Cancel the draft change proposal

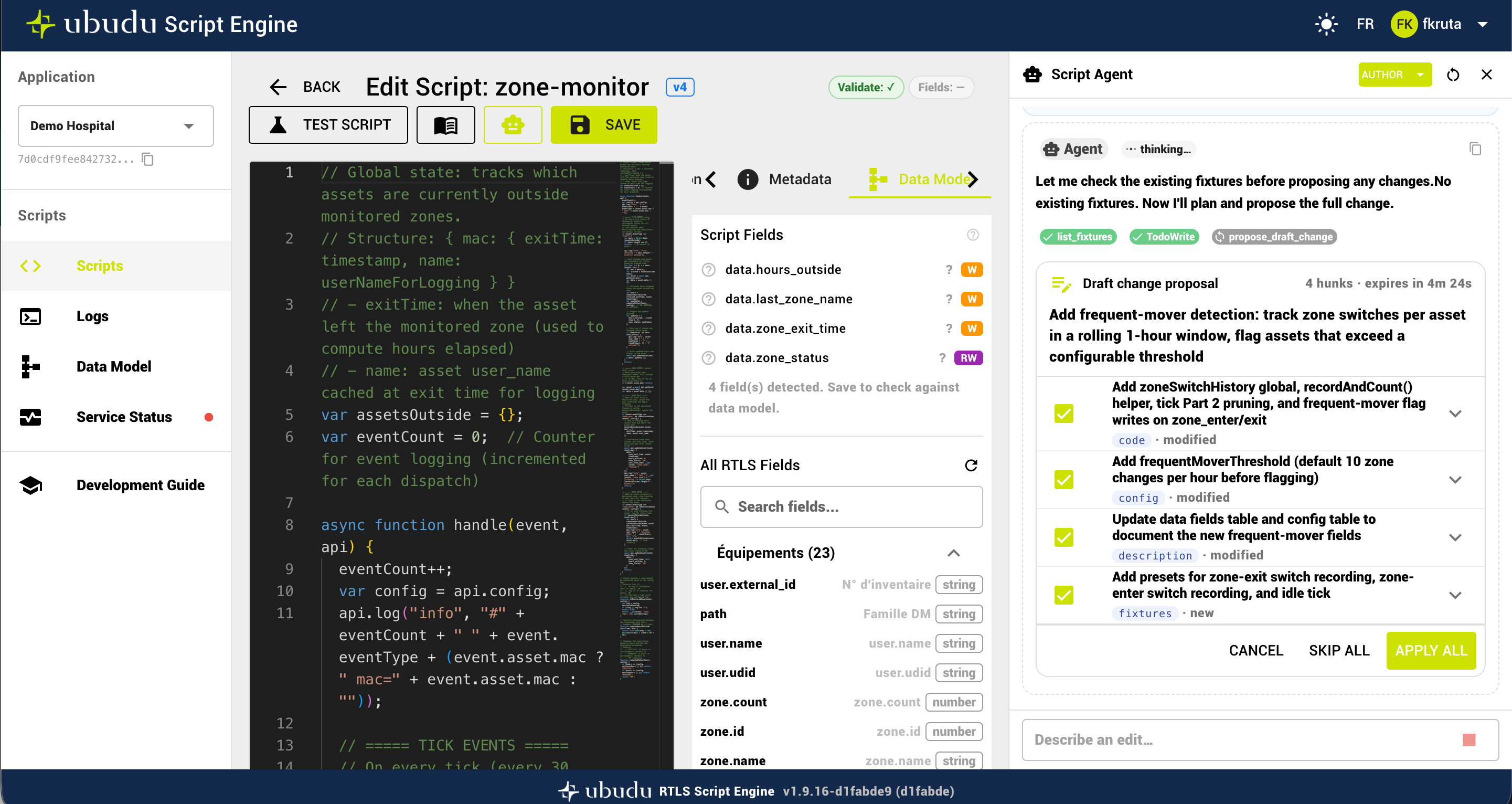[x=1255, y=651]
